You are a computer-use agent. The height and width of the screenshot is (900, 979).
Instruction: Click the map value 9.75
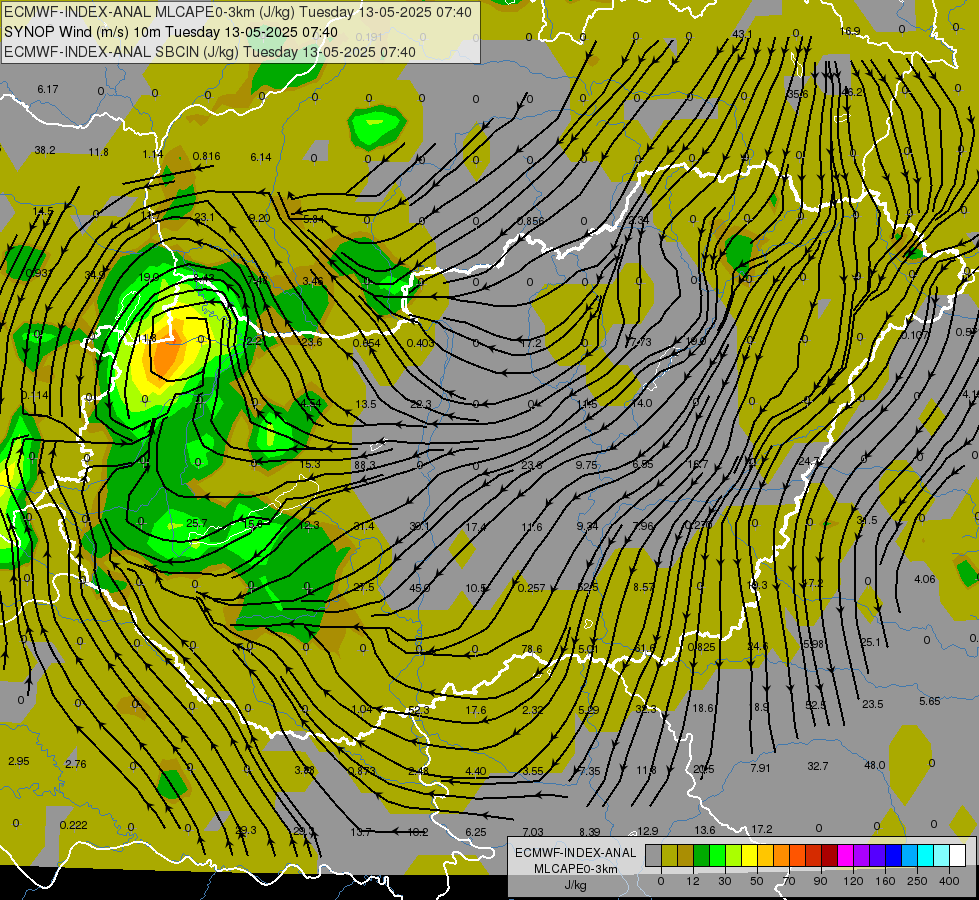(x=587, y=465)
